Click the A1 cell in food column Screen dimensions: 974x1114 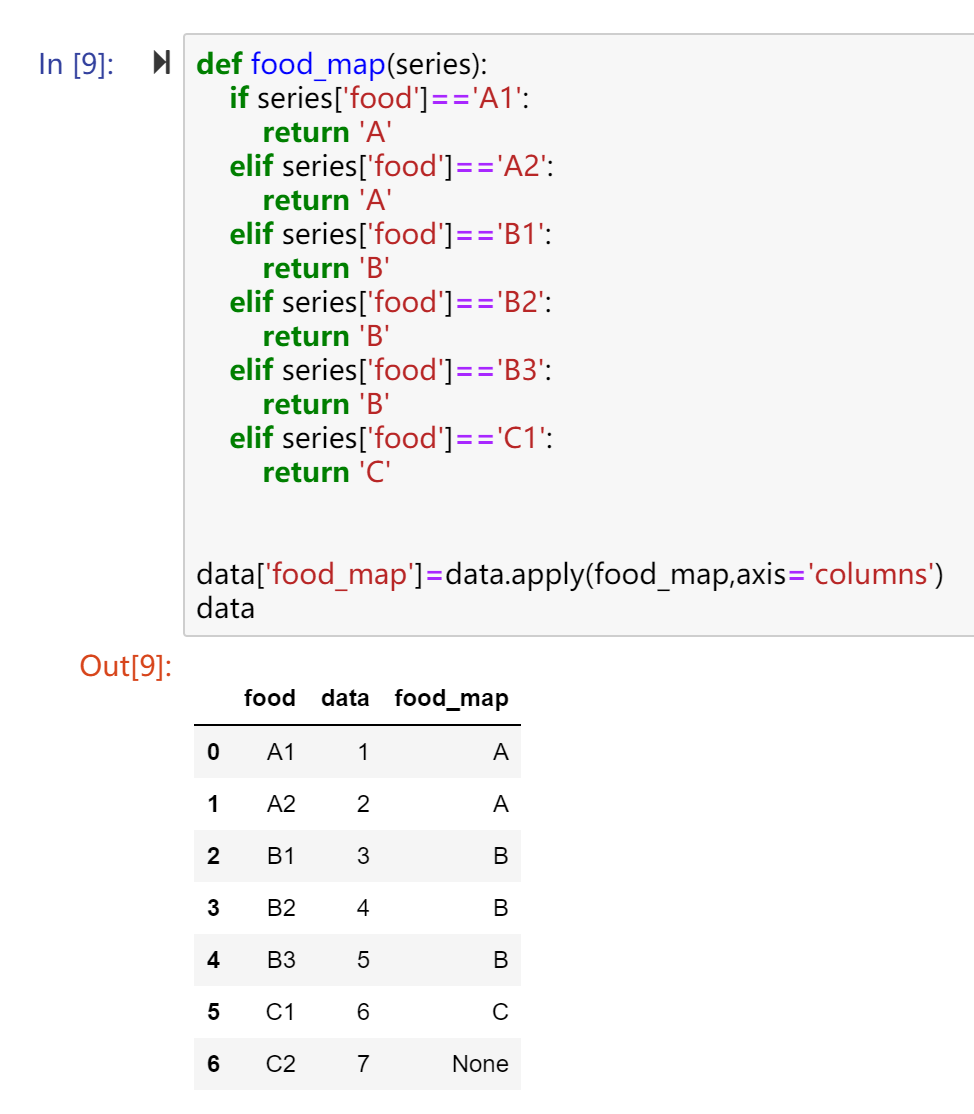click(281, 752)
